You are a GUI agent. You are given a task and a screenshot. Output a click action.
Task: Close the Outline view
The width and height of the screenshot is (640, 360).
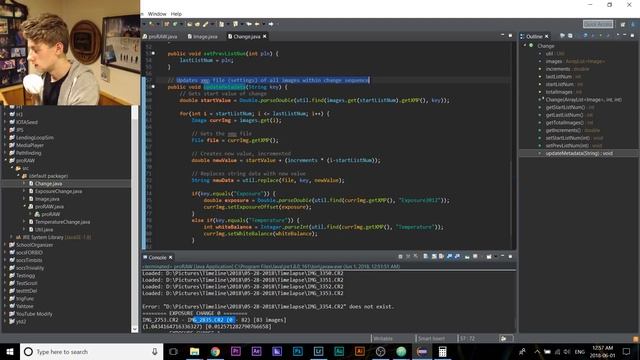coord(547,36)
